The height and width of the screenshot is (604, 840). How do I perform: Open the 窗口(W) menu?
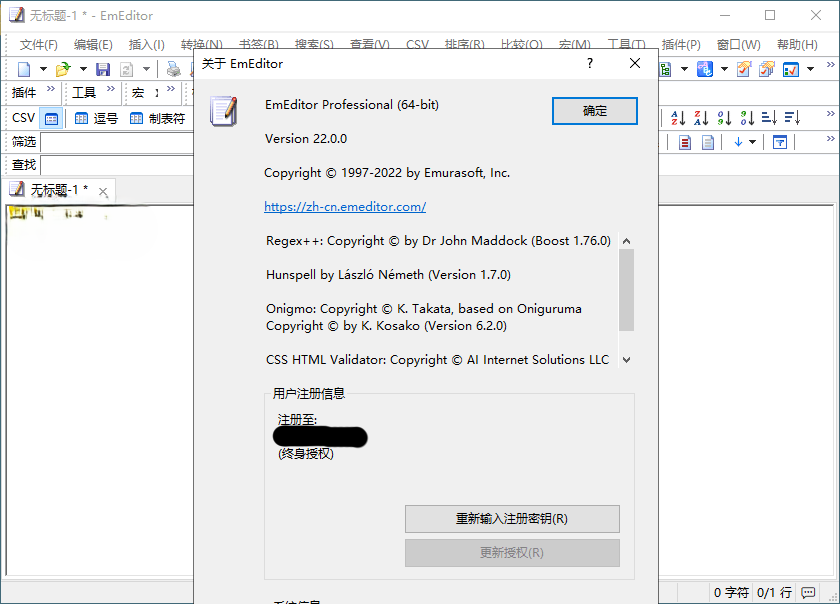[x=739, y=44]
